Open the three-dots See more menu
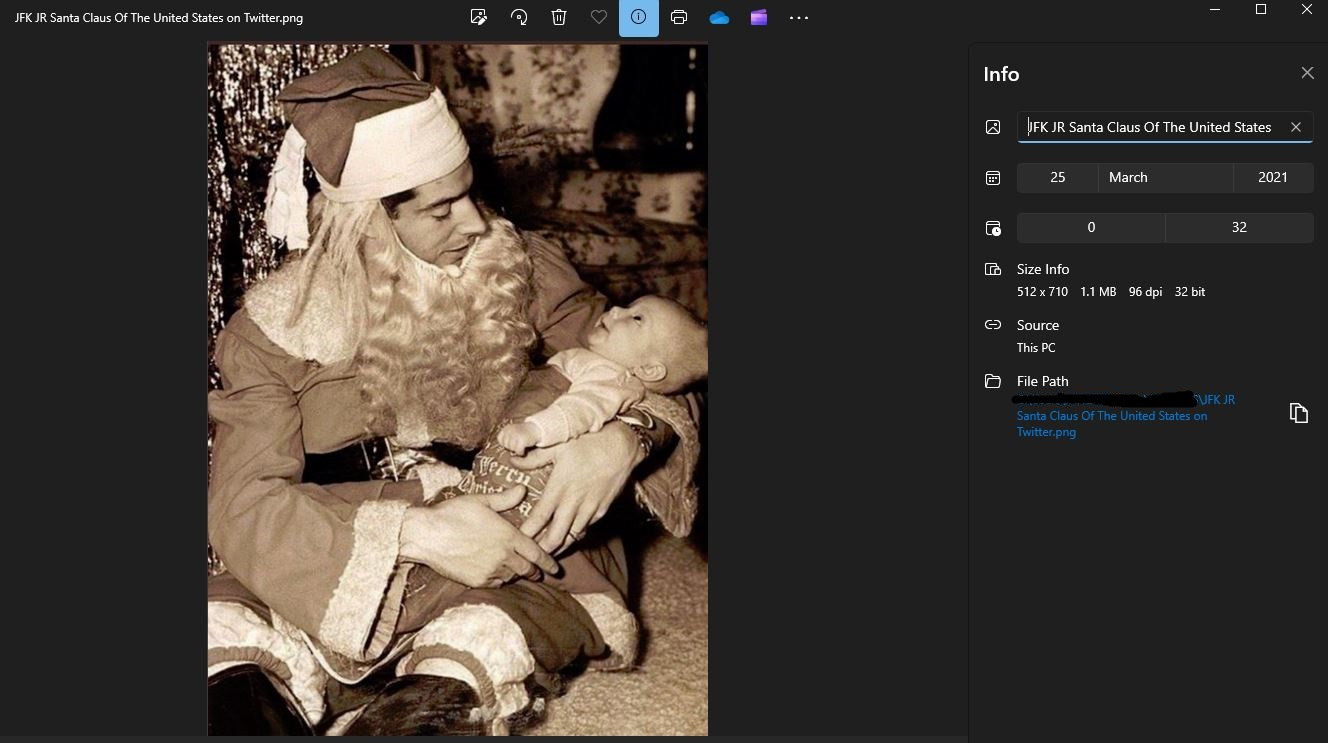 pyautogui.click(x=799, y=17)
